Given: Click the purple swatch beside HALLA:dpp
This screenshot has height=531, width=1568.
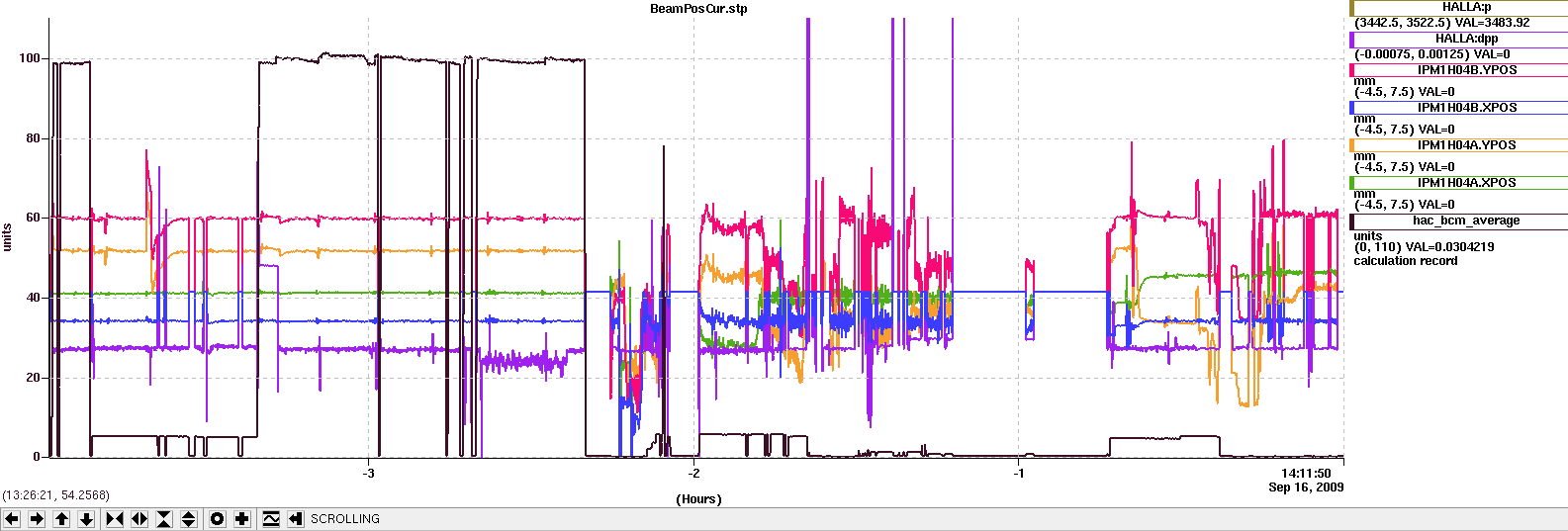Looking at the screenshot, I should pos(1353,40).
